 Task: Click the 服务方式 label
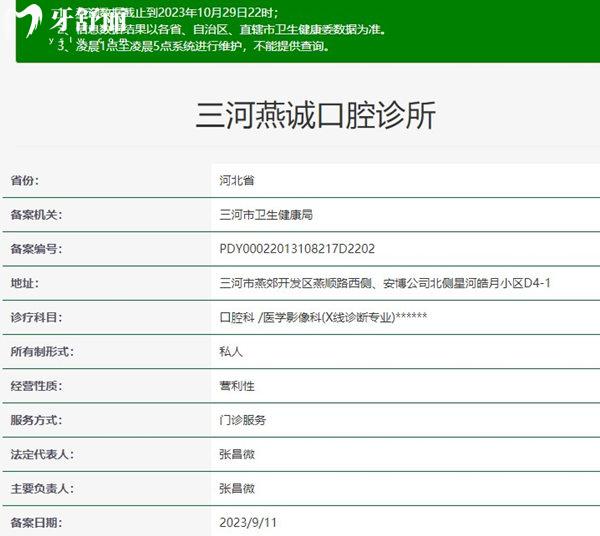click(36, 420)
